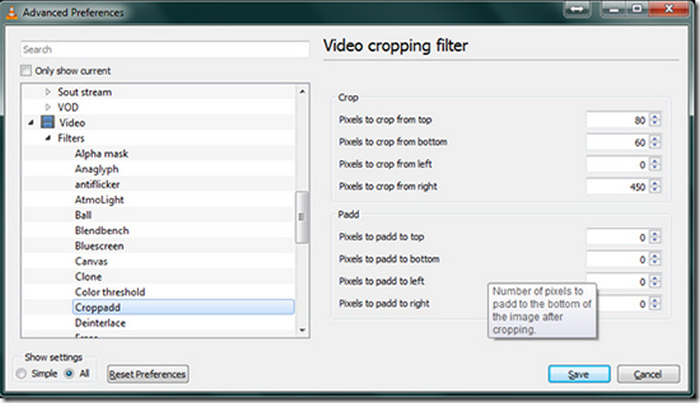Click the padd to top value field
The width and height of the screenshot is (700, 403).
(617, 237)
